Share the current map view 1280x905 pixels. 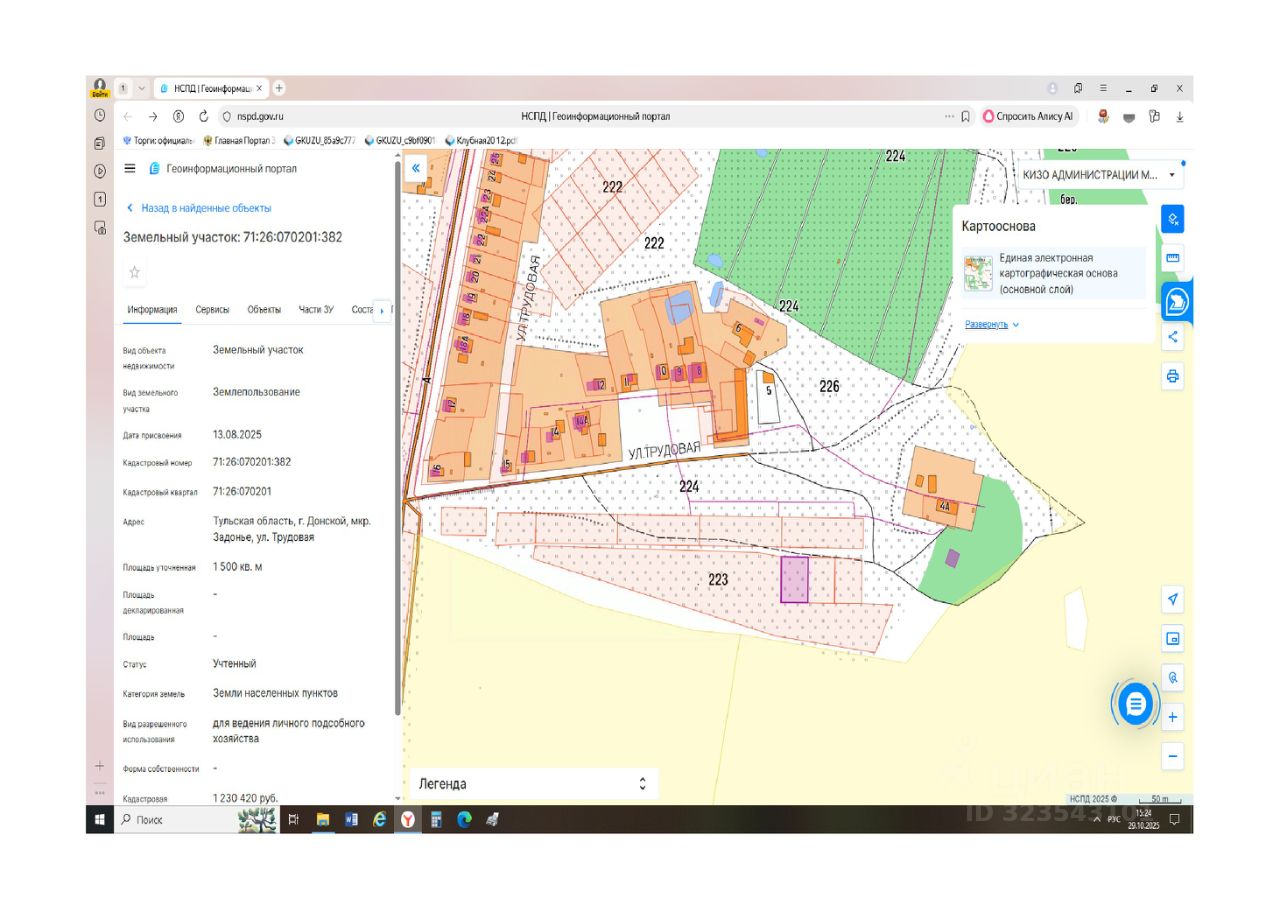tap(1173, 337)
